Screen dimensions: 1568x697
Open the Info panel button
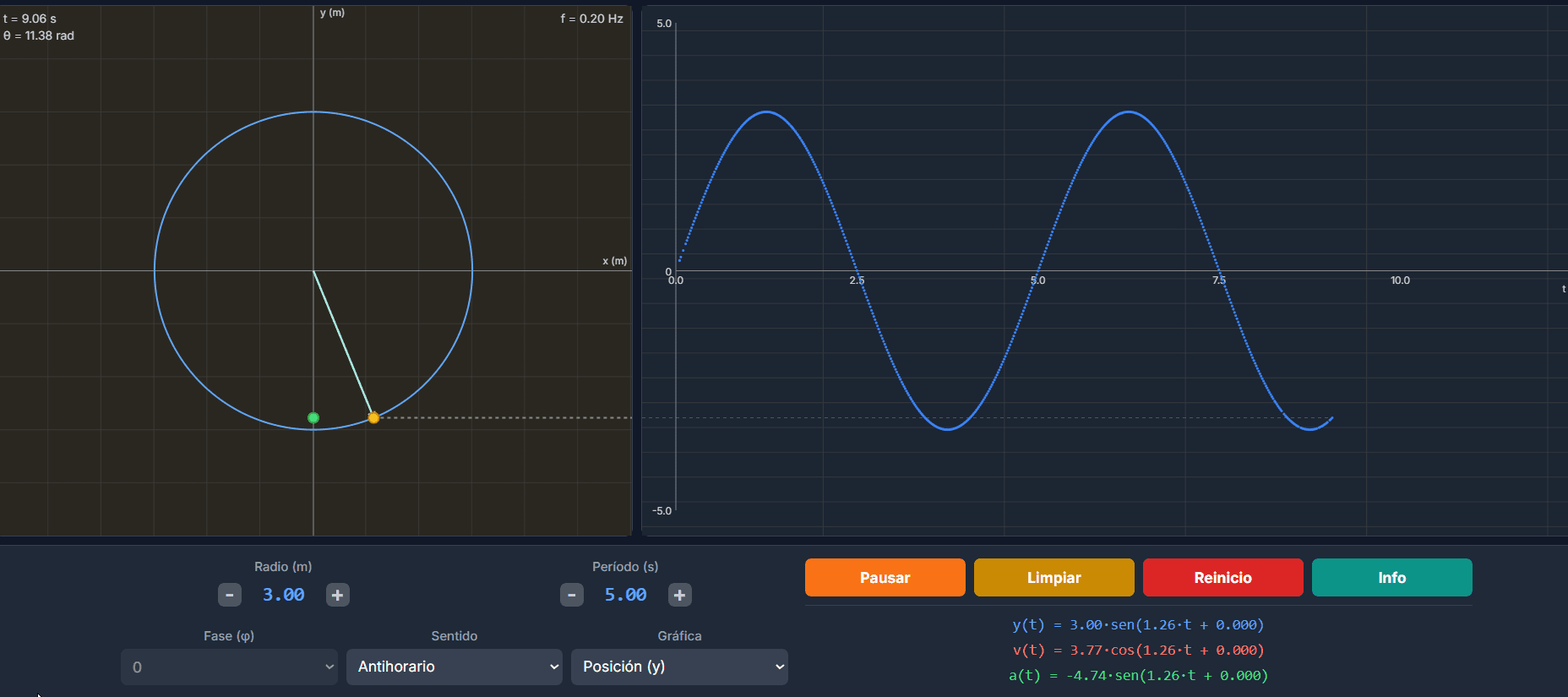click(x=1391, y=578)
